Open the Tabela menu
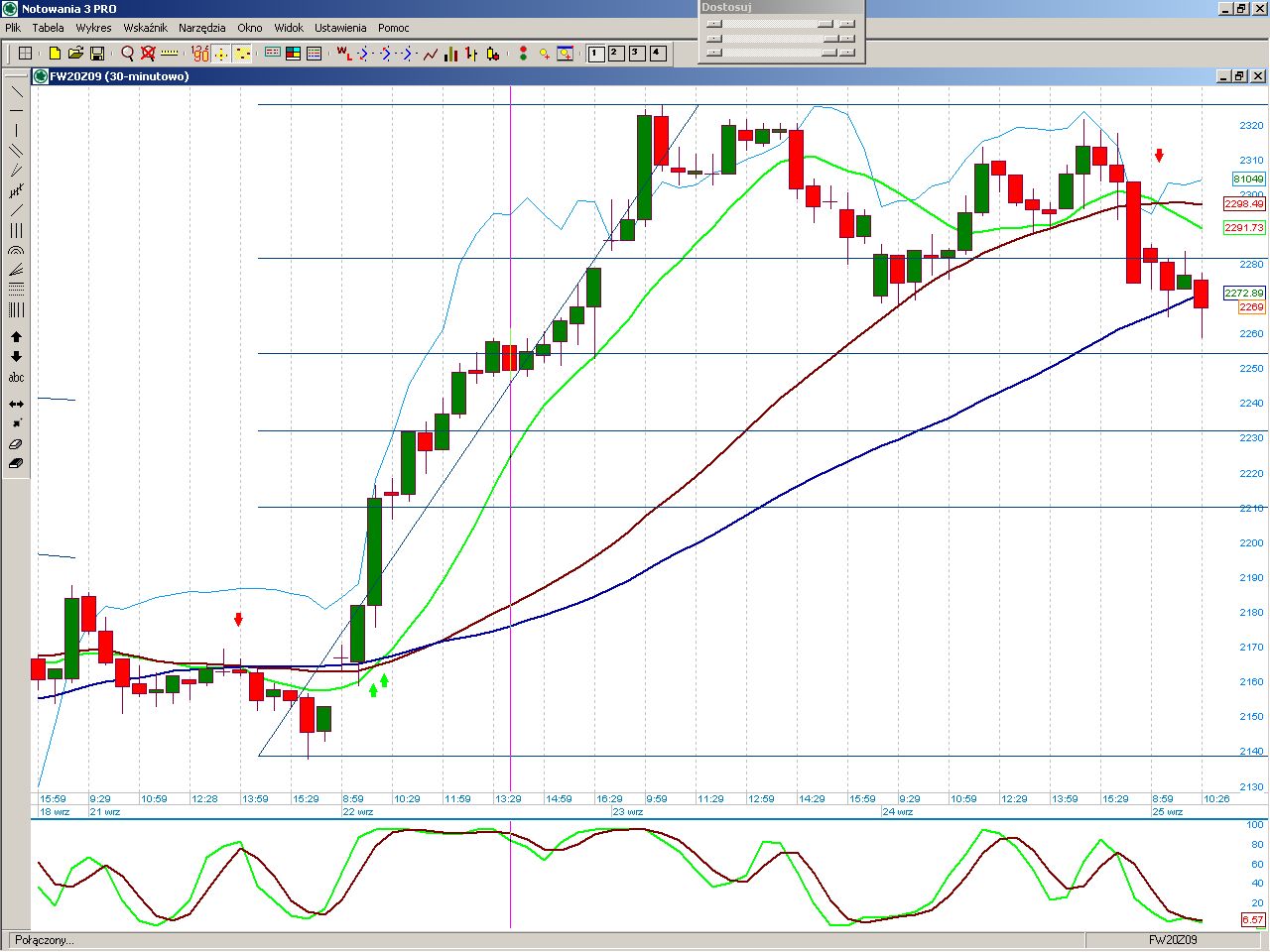Image resolution: width=1270 pixels, height=952 pixels. (x=48, y=28)
